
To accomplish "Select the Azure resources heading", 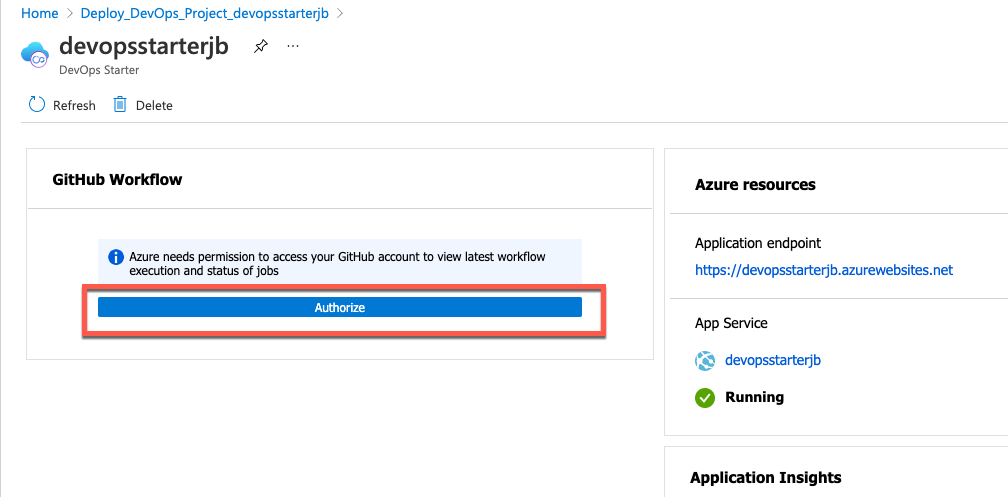I will tap(755, 185).
